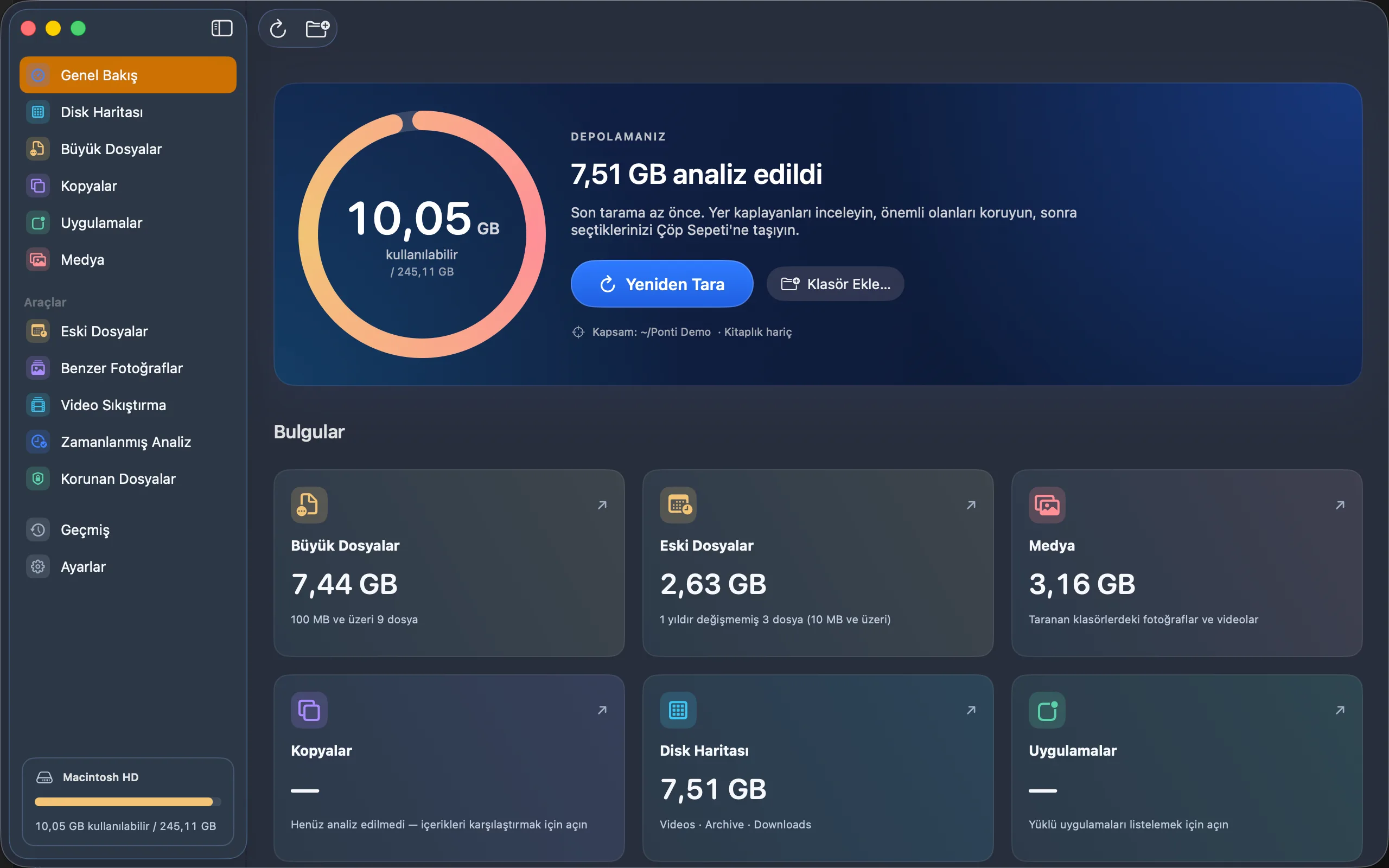Open the Korunan Dosyalar shield icon

(x=38, y=478)
